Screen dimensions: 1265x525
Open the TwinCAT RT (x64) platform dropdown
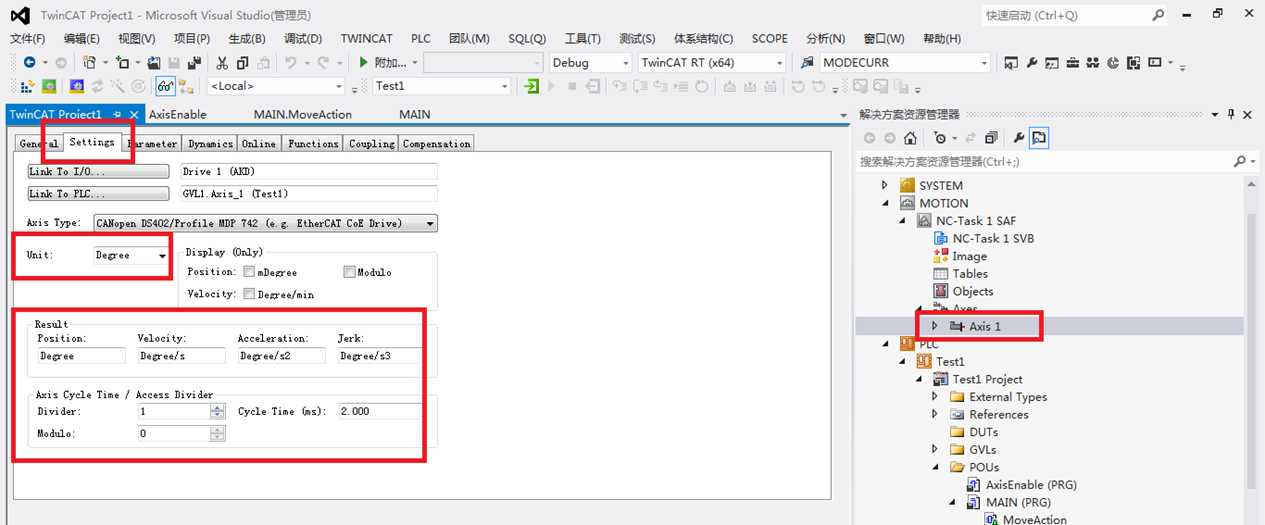click(779, 62)
